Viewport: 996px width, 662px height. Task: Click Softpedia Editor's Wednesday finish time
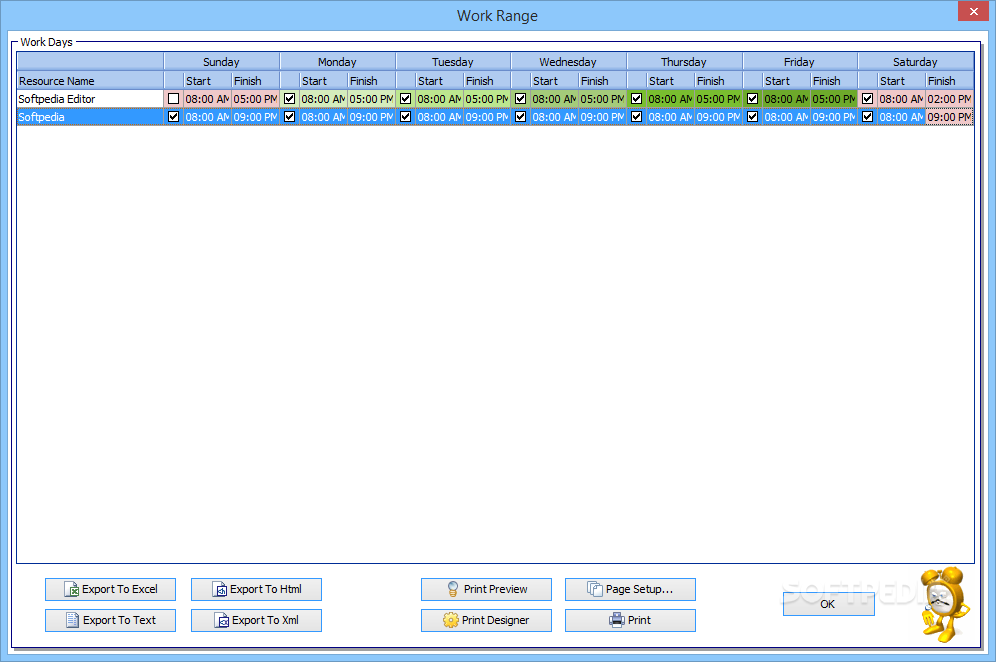click(x=602, y=99)
